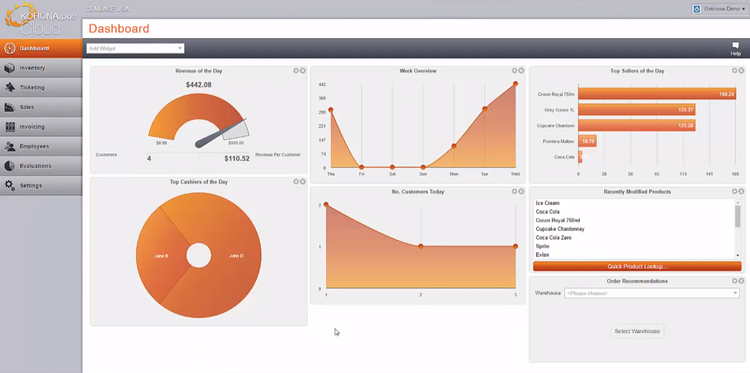Click the Cupcake Chardonnay bar showing 125.28
Image resolution: width=750 pixels, height=373 pixels.
(637, 126)
